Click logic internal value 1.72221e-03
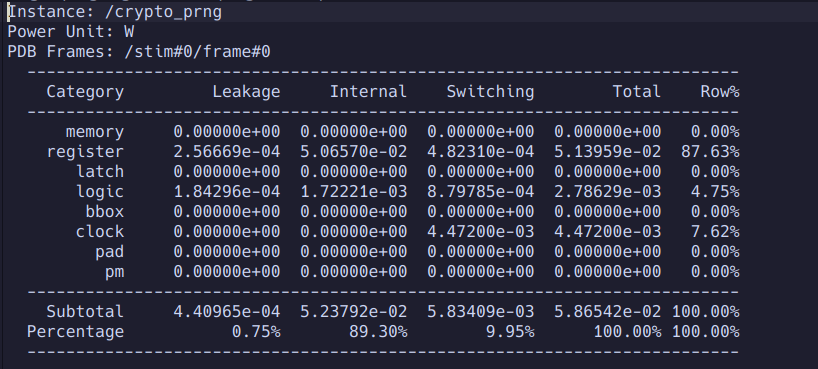This screenshot has width=818, height=369. (354, 192)
